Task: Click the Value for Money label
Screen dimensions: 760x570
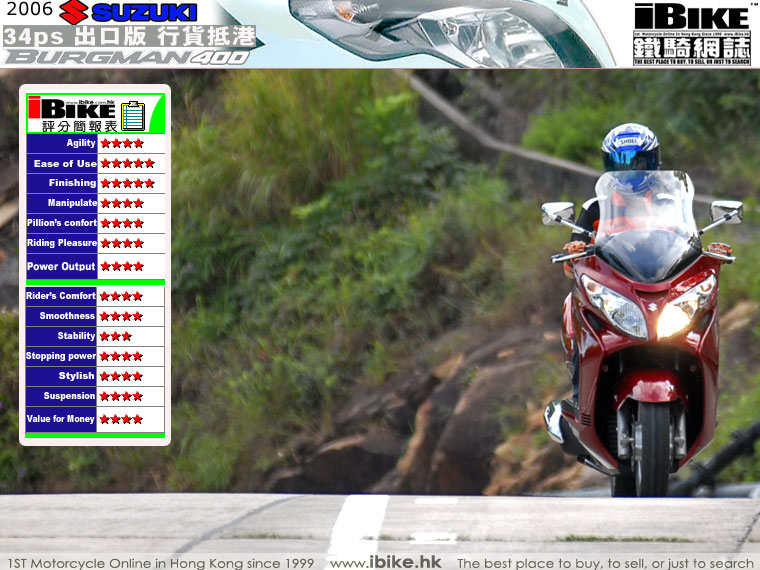Action: click(x=61, y=419)
